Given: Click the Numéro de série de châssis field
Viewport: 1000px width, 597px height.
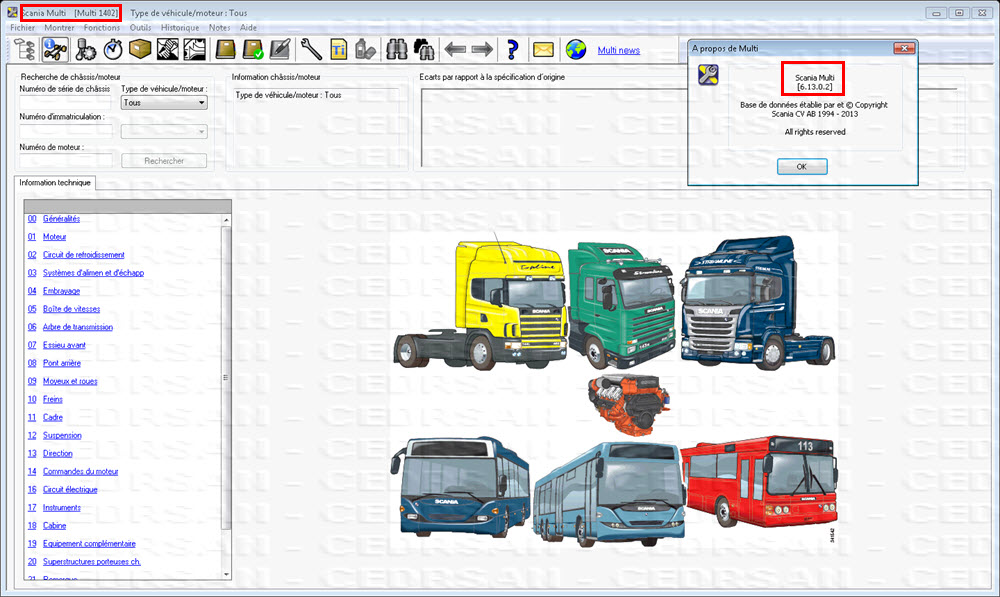Looking at the screenshot, I should tap(66, 103).
